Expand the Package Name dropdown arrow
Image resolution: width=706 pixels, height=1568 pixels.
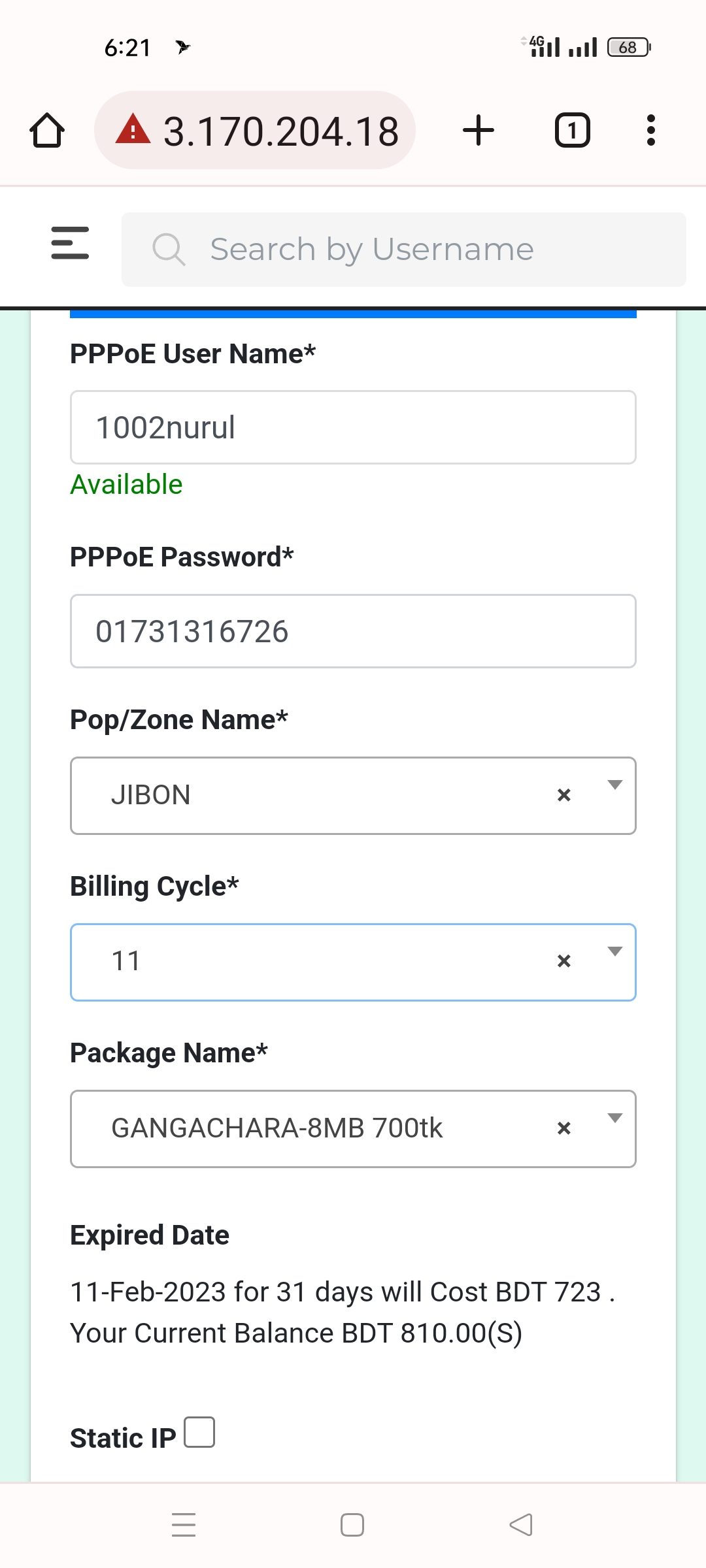pos(614,1118)
